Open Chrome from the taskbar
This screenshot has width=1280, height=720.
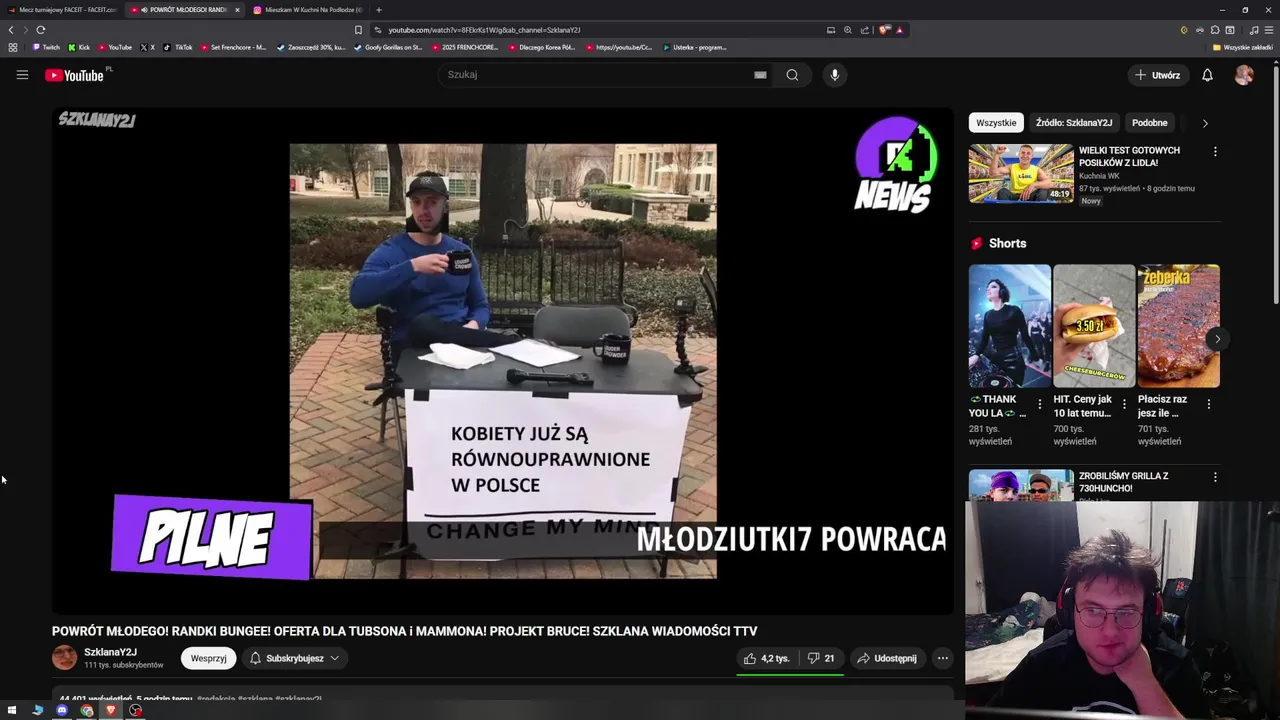pos(87,710)
